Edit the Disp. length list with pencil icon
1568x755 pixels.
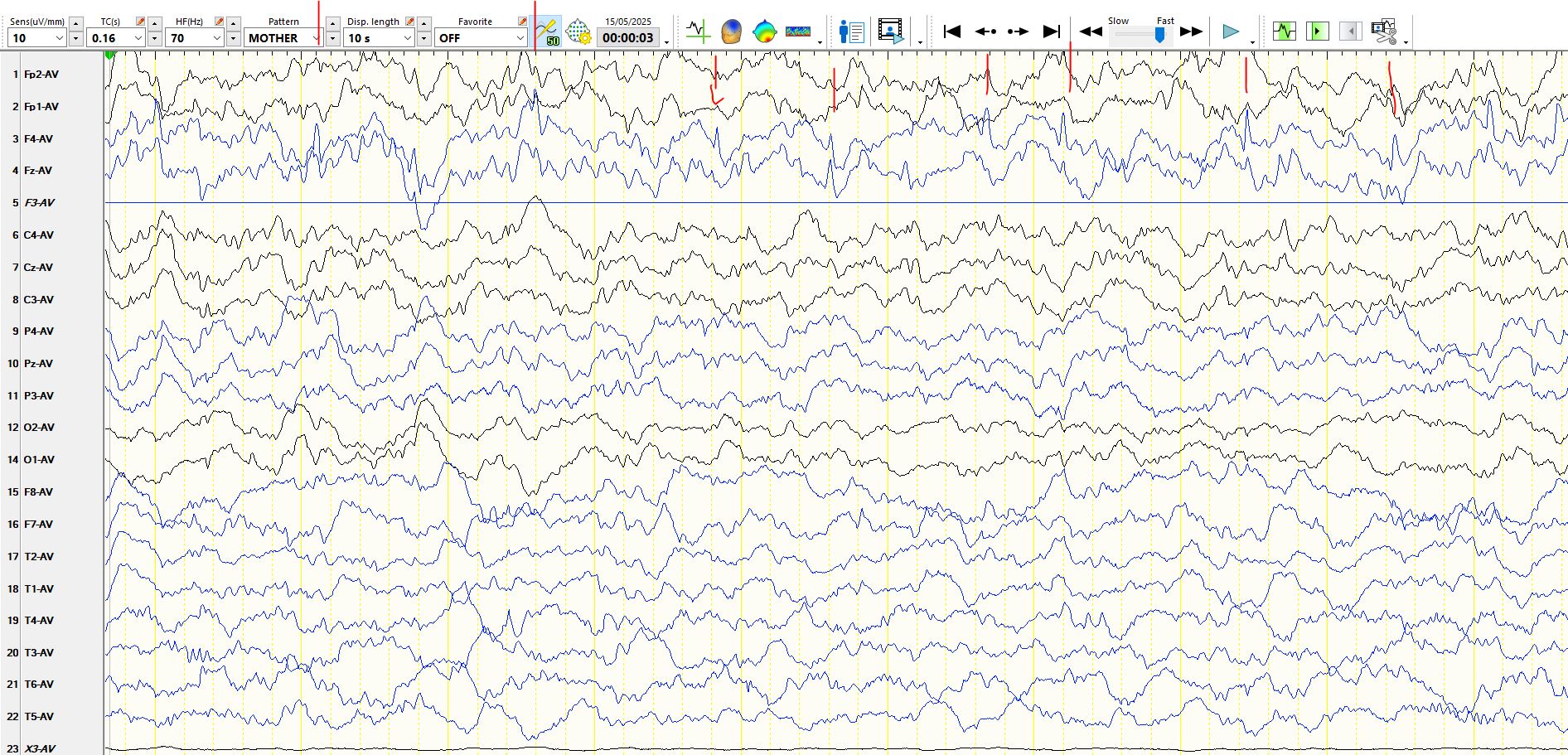409,22
